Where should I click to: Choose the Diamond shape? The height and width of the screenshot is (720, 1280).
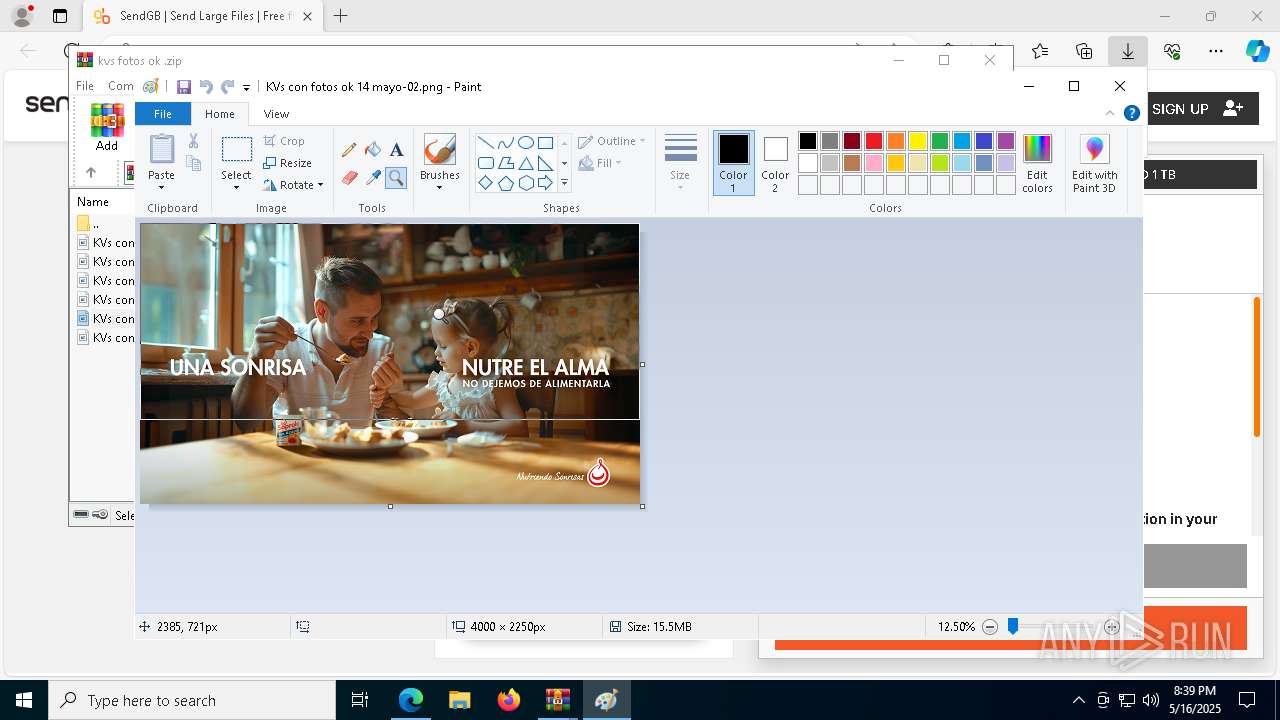tap(485, 183)
